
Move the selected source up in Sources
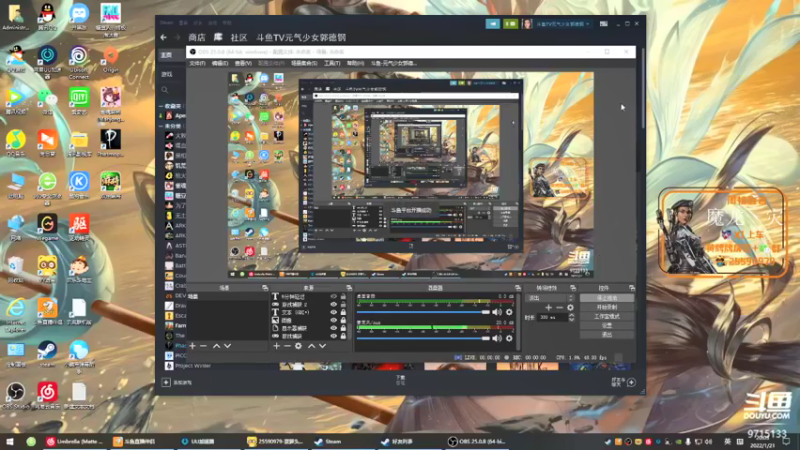click(x=311, y=346)
